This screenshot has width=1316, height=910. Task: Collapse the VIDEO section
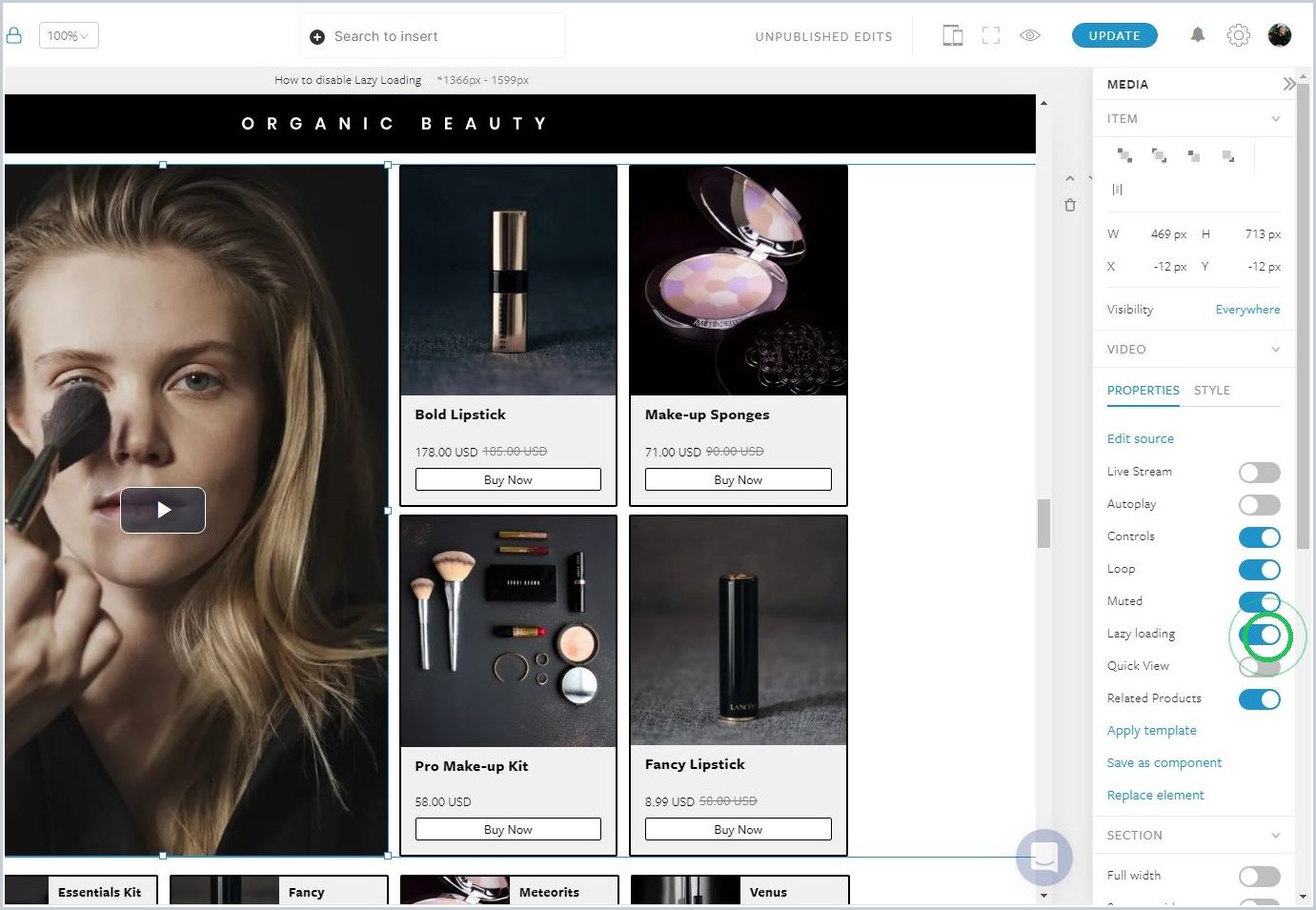1275,350
